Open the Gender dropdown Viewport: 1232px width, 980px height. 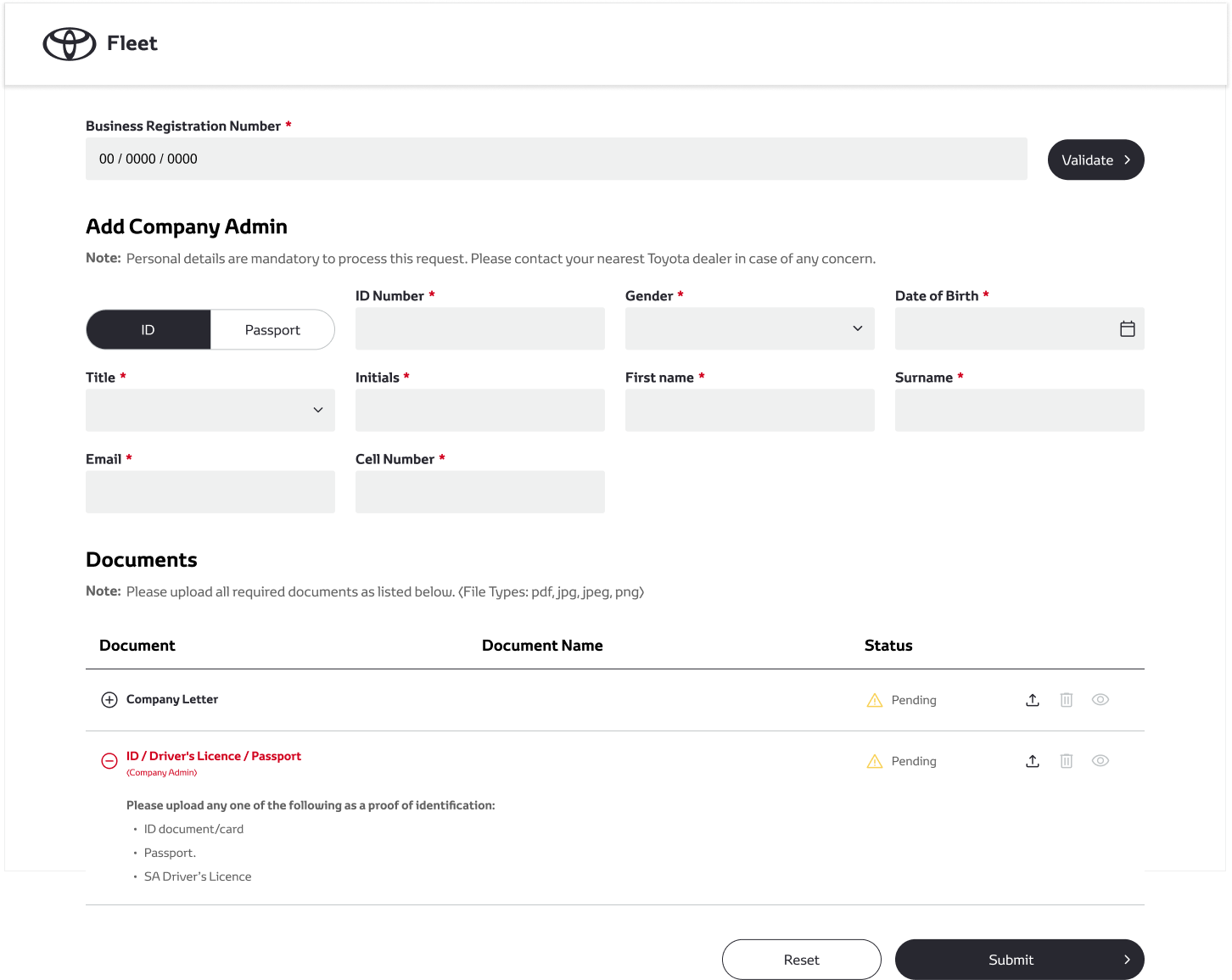pos(749,329)
